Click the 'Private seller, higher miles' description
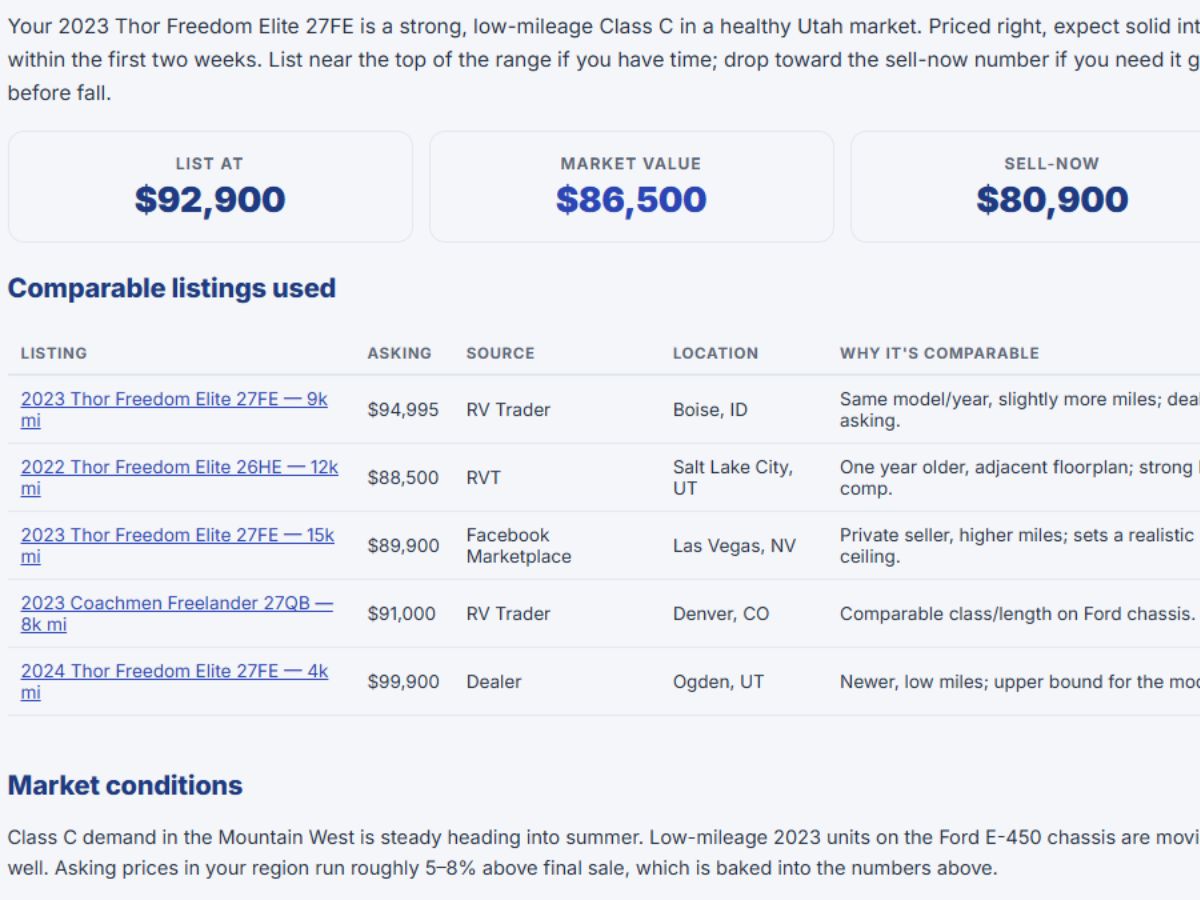 (1019, 546)
